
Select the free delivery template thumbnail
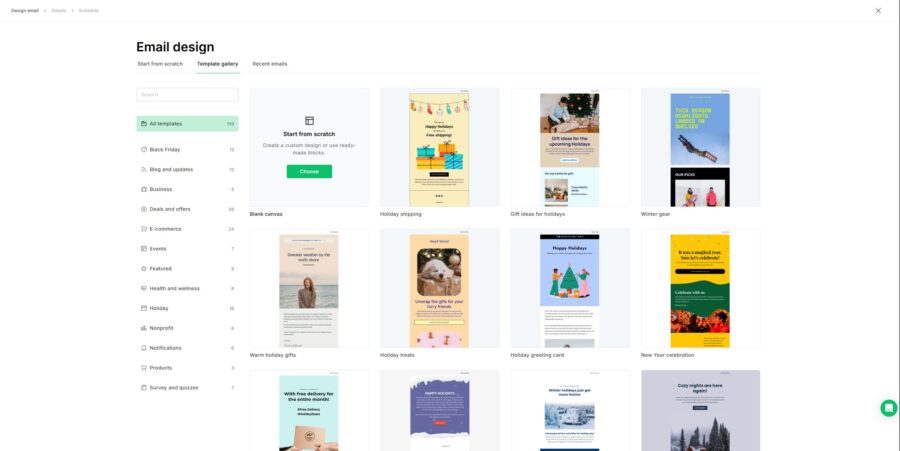tap(309, 410)
